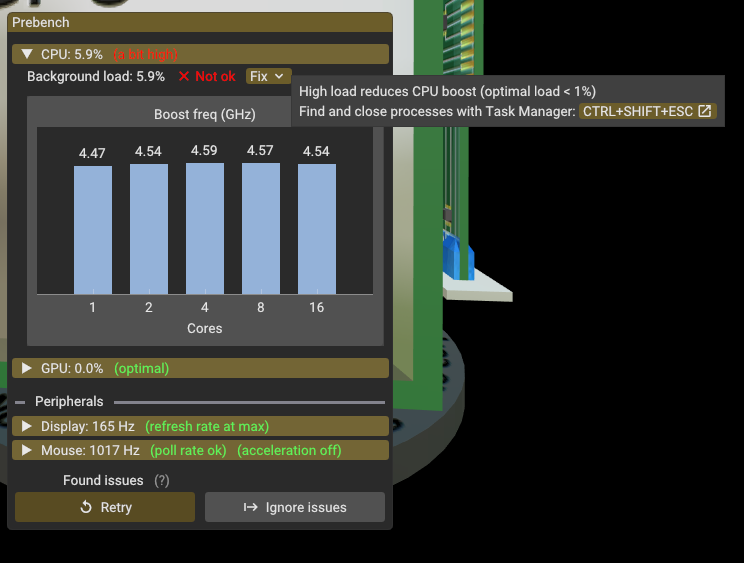This screenshot has height=563, width=744.
Task: Click the 'acceleration off' label
Action: 289,450
